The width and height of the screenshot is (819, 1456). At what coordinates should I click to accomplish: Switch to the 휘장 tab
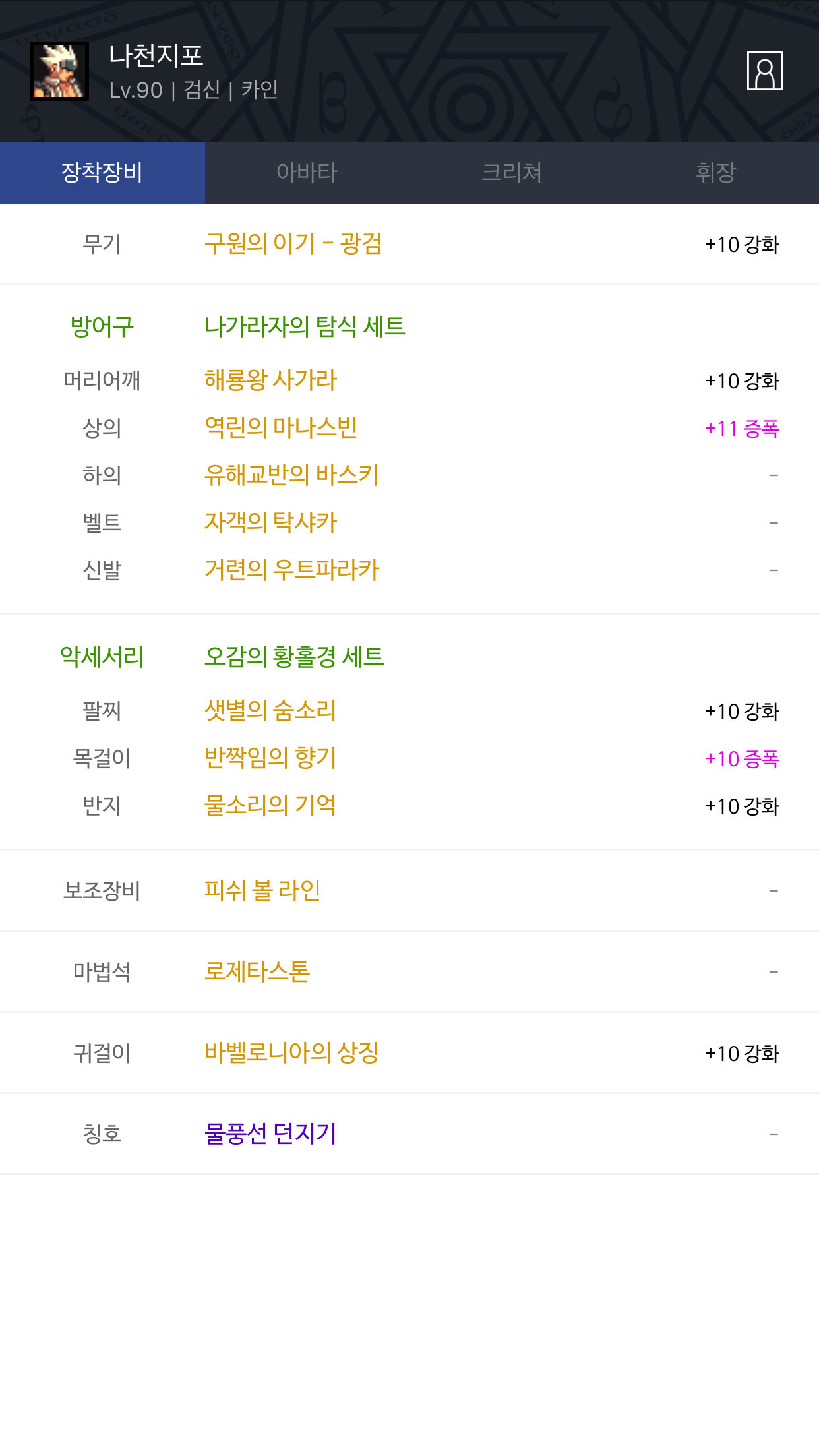(715, 173)
